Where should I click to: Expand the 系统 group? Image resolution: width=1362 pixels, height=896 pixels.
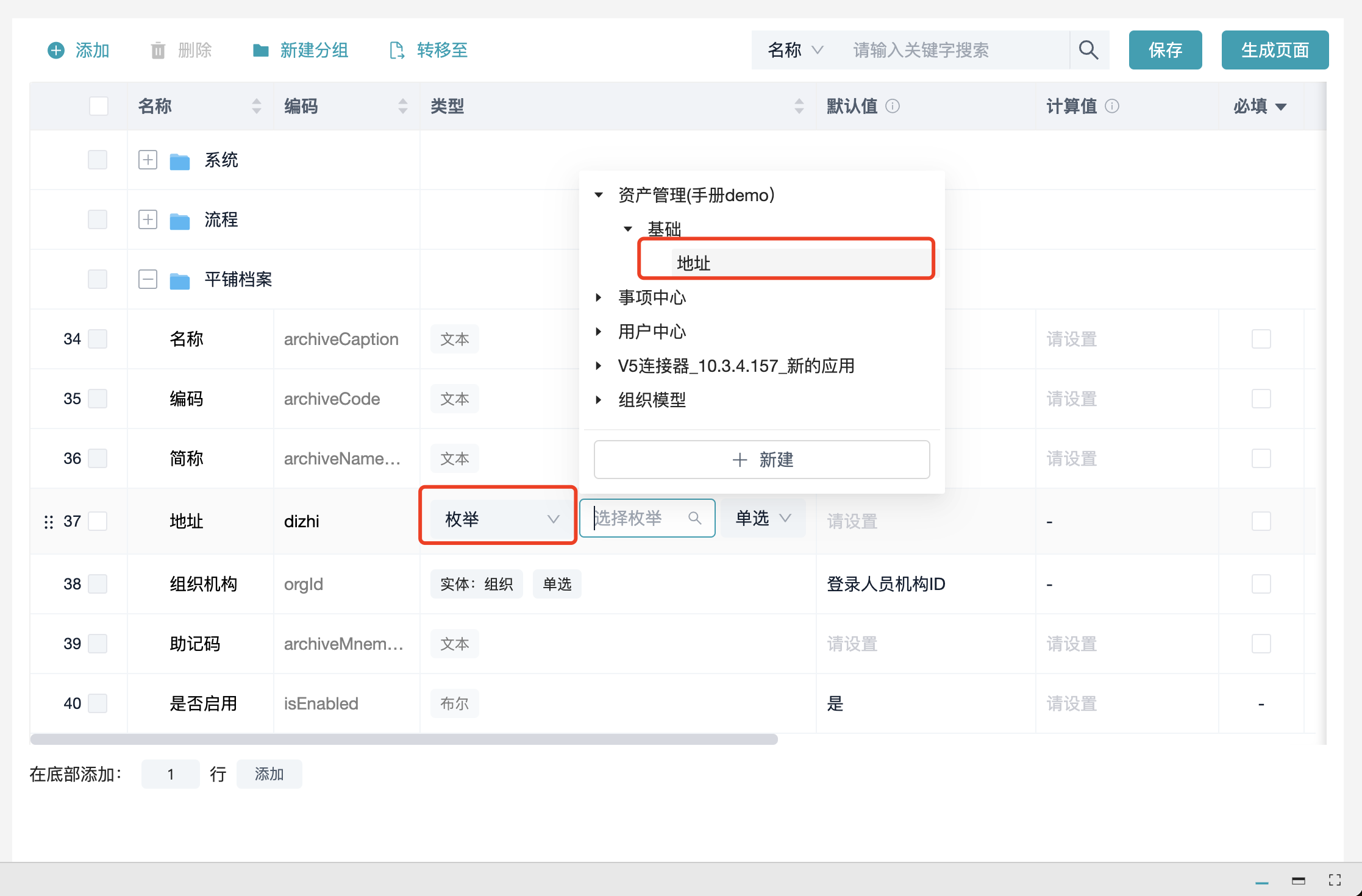coord(148,160)
